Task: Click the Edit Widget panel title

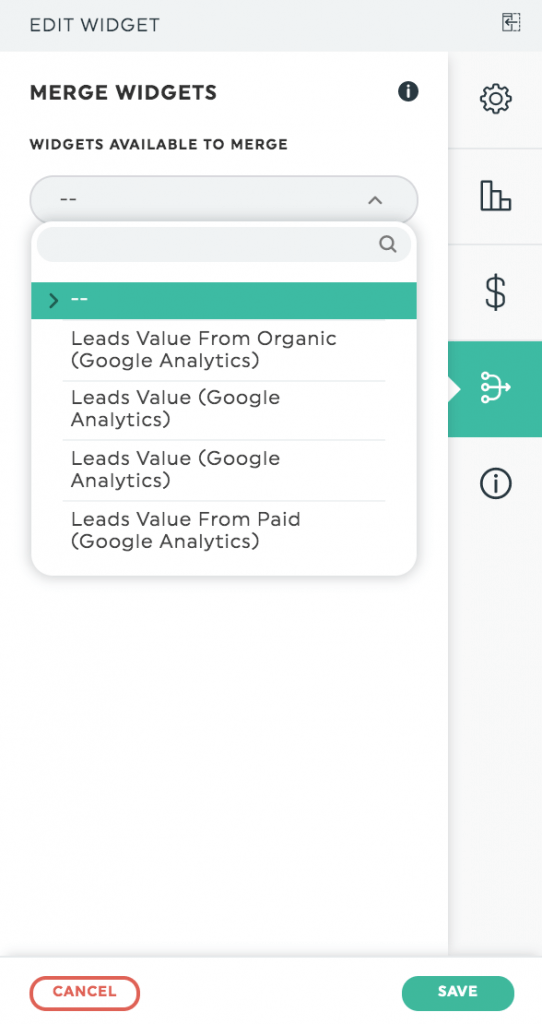Action: [95, 25]
